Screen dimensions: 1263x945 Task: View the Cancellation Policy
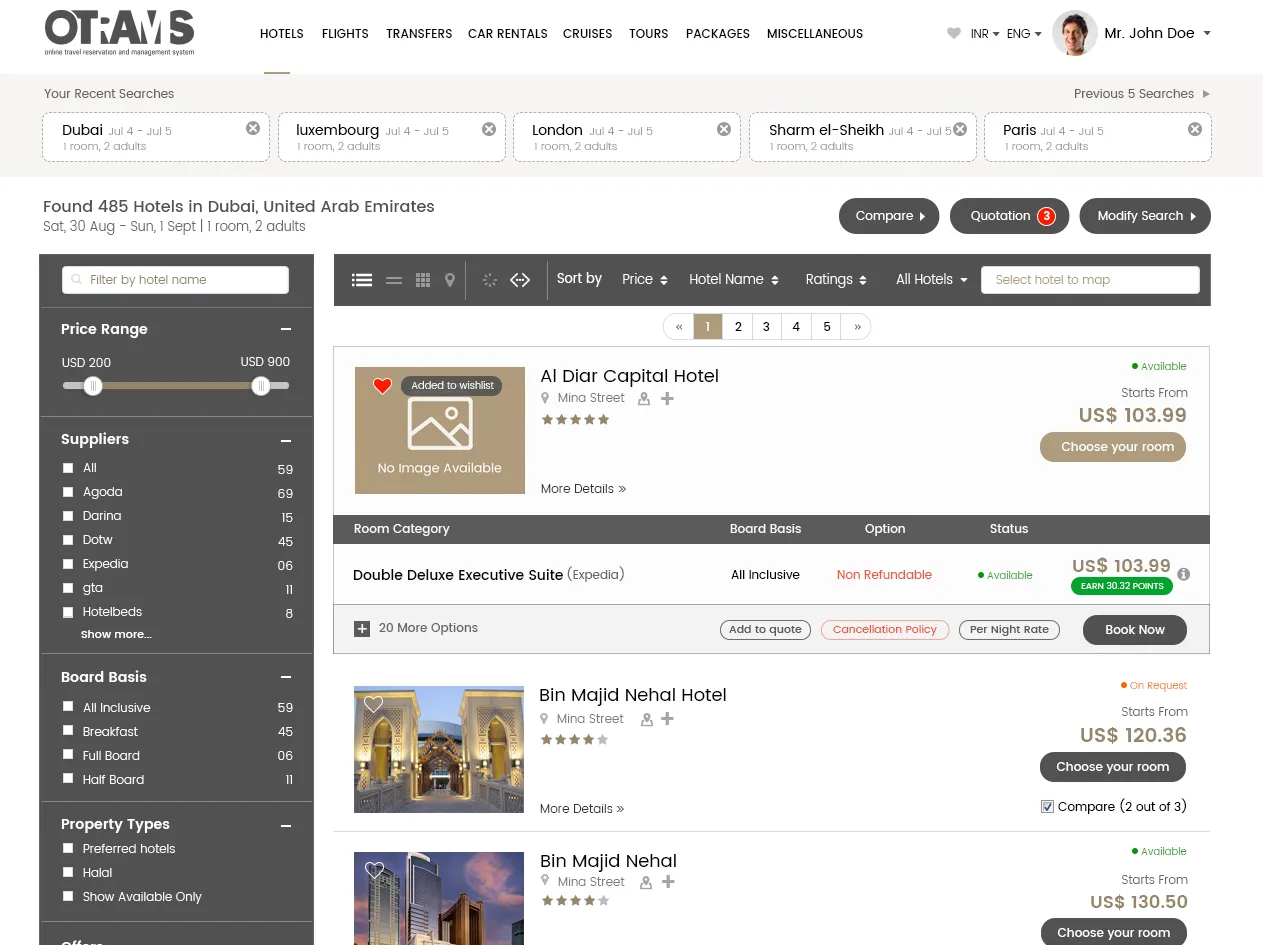(x=884, y=629)
